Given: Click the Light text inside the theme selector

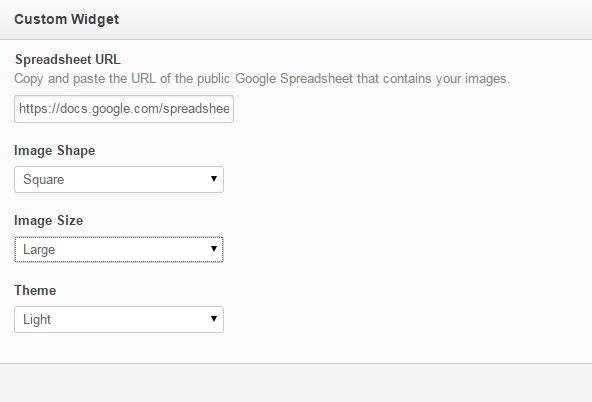Looking at the screenshot, I should coord(37,320).
